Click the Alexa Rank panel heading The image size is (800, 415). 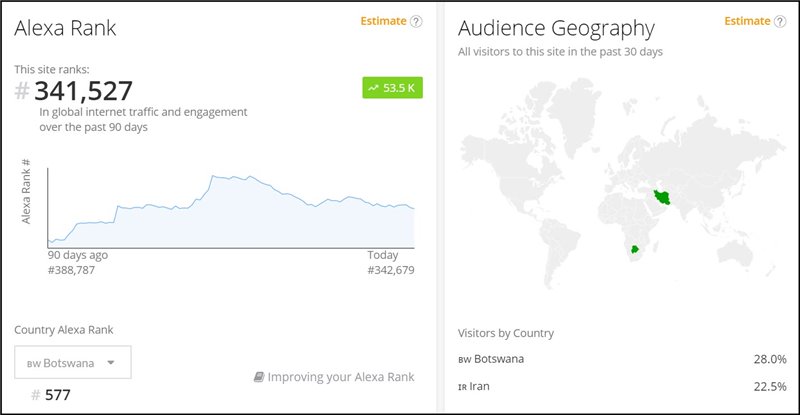click(x=65, y=28)
